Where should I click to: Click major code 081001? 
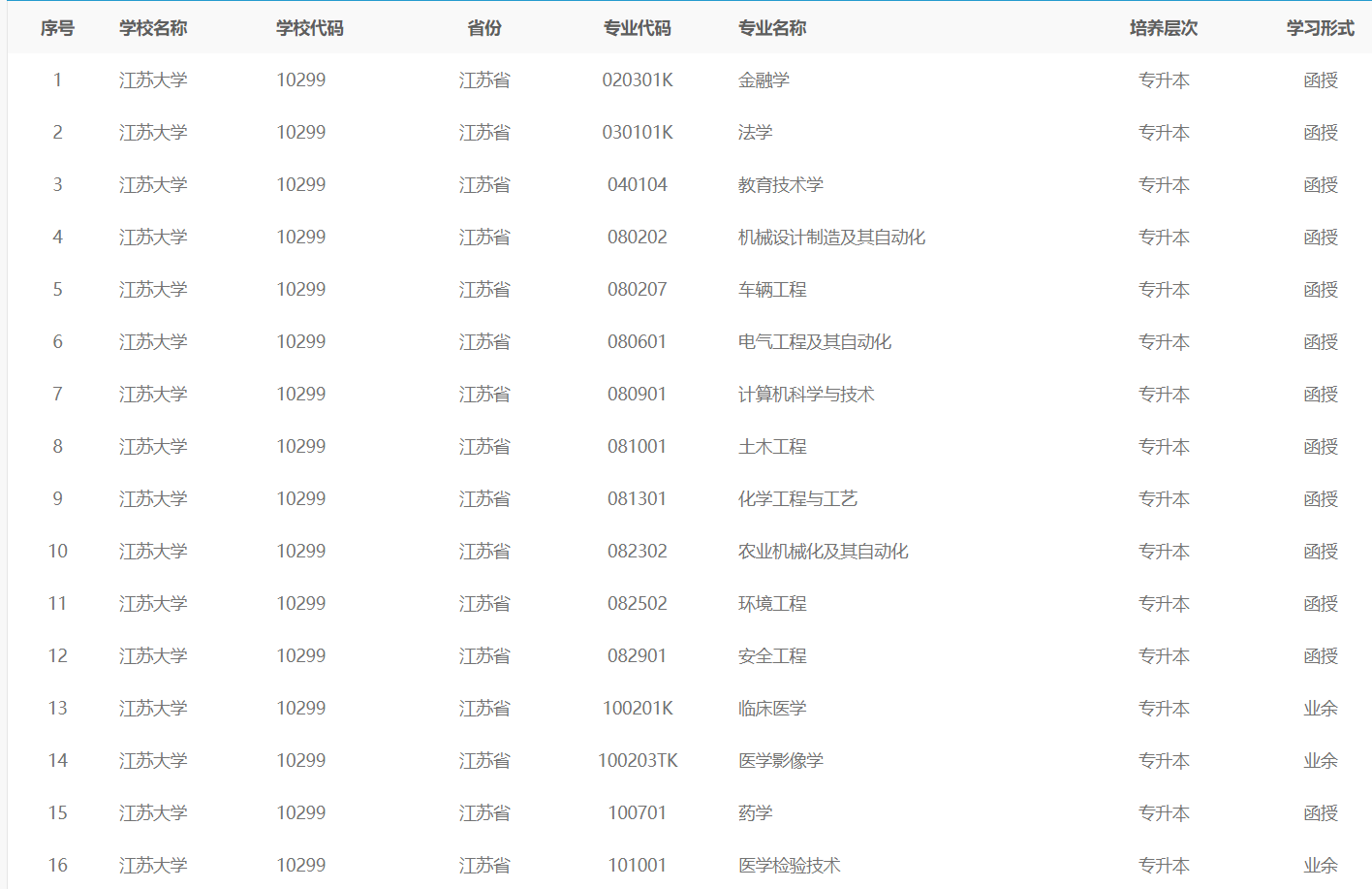[x=638, y=447]
